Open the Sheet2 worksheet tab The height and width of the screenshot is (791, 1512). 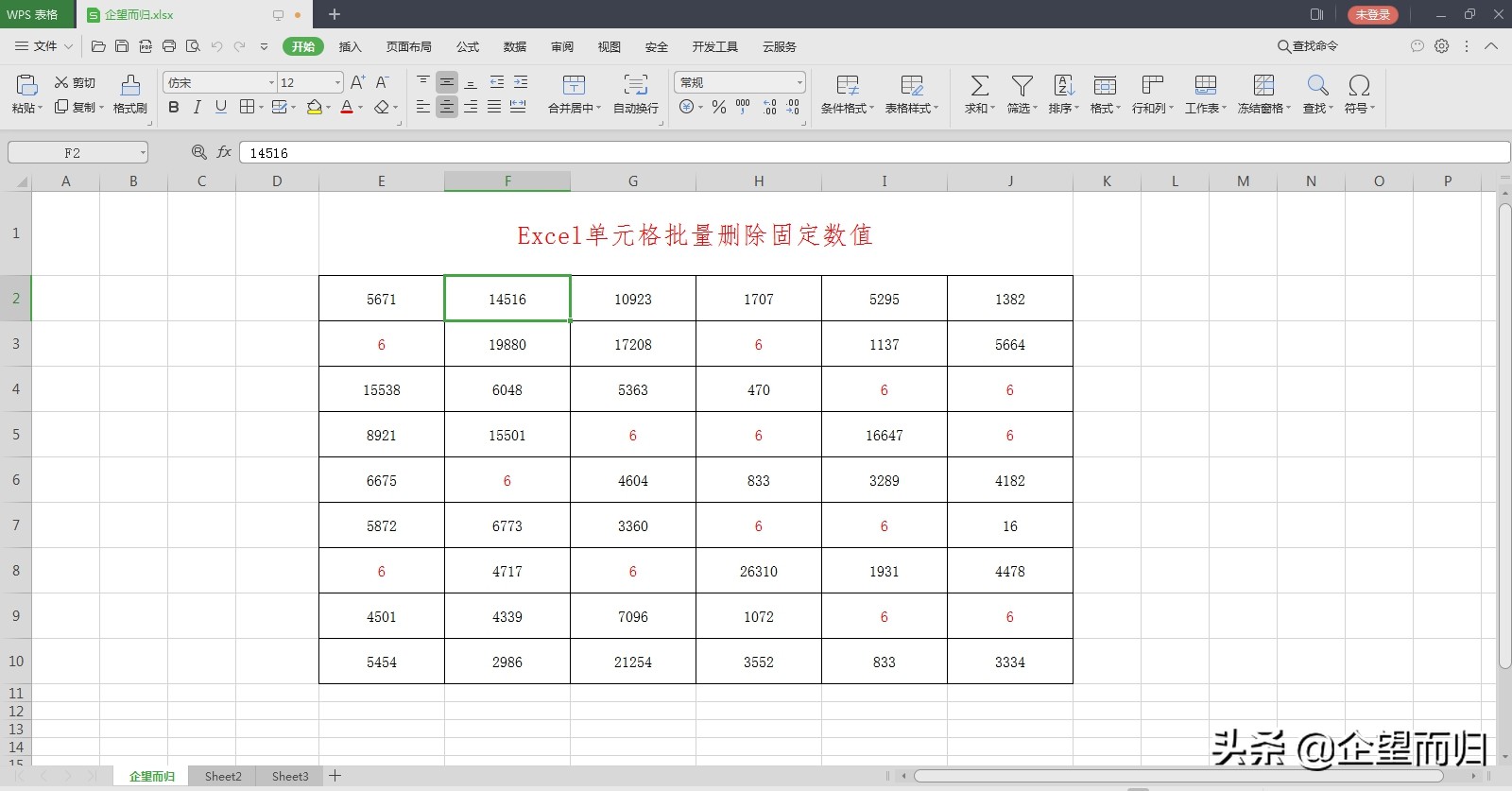coord(223,776)
